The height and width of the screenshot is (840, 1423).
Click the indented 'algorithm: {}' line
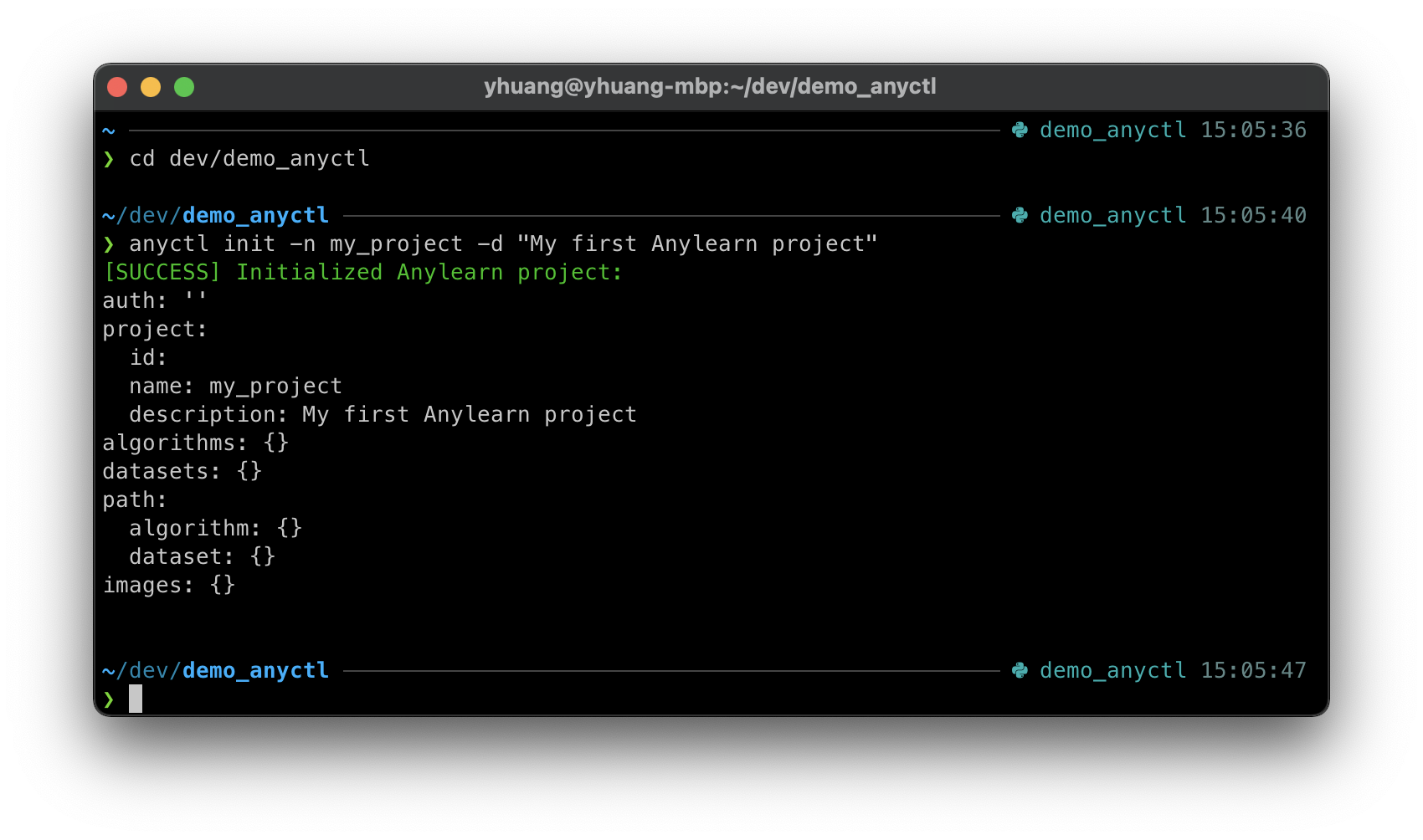pyautogui.click(x=215, y=528)
